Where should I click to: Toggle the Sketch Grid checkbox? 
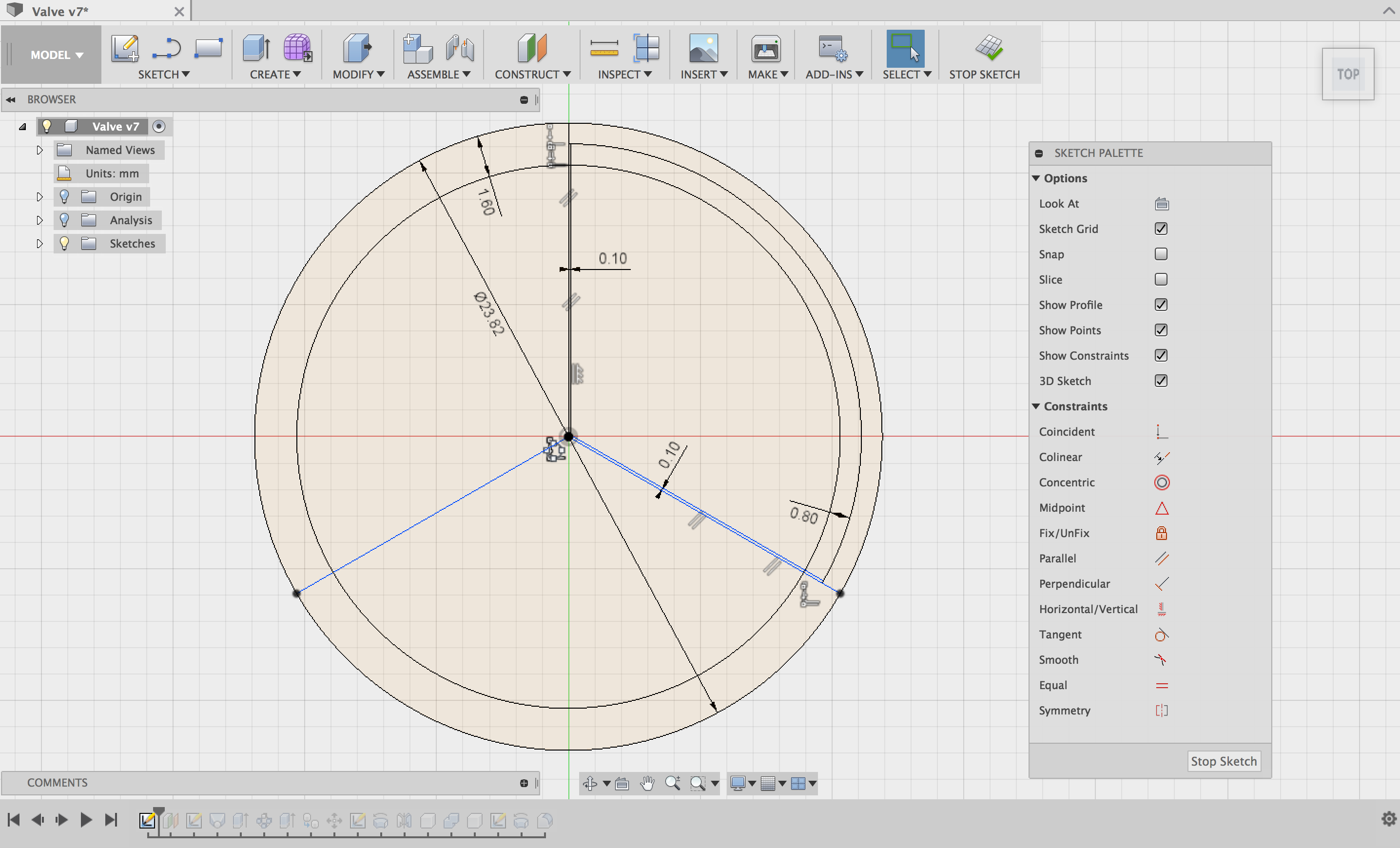point(1161,229)
